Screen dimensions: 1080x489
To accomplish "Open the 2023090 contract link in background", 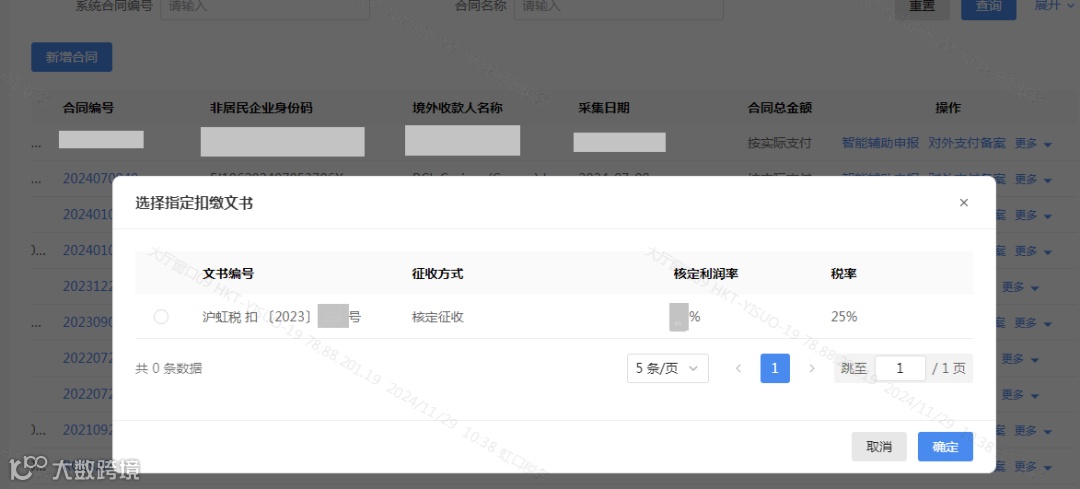I will (87, 322).
